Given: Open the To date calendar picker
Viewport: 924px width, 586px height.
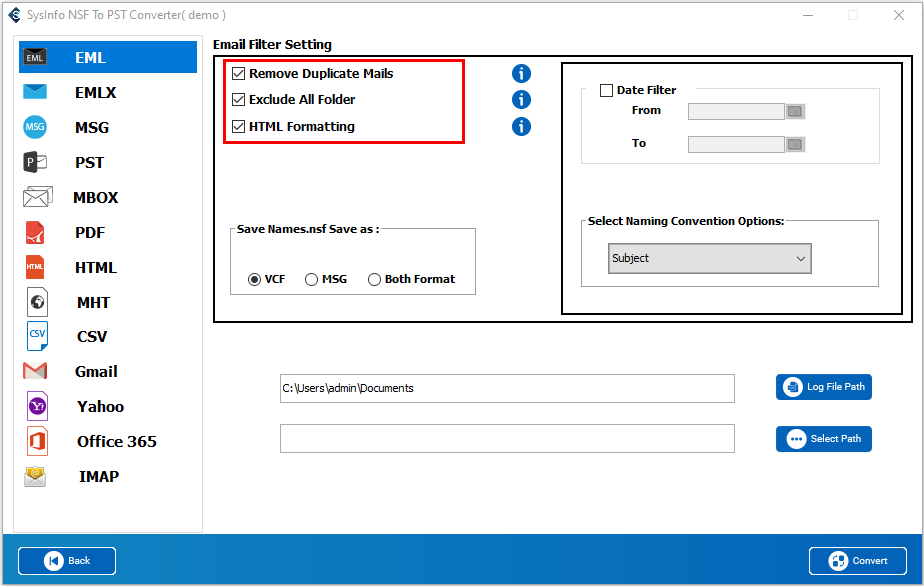Looking at the screenshot, I should point(796,144).
